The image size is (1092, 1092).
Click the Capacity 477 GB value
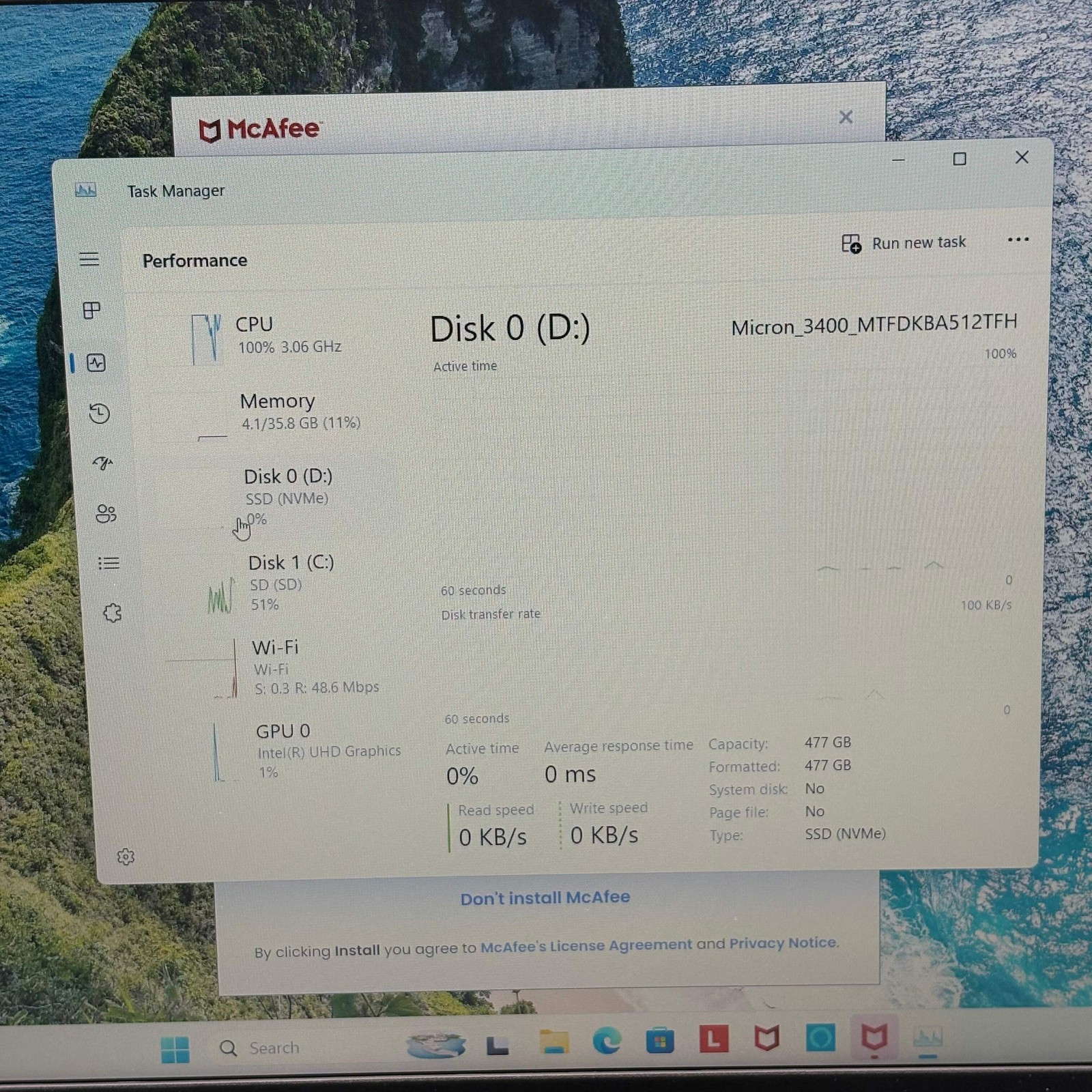828,743
